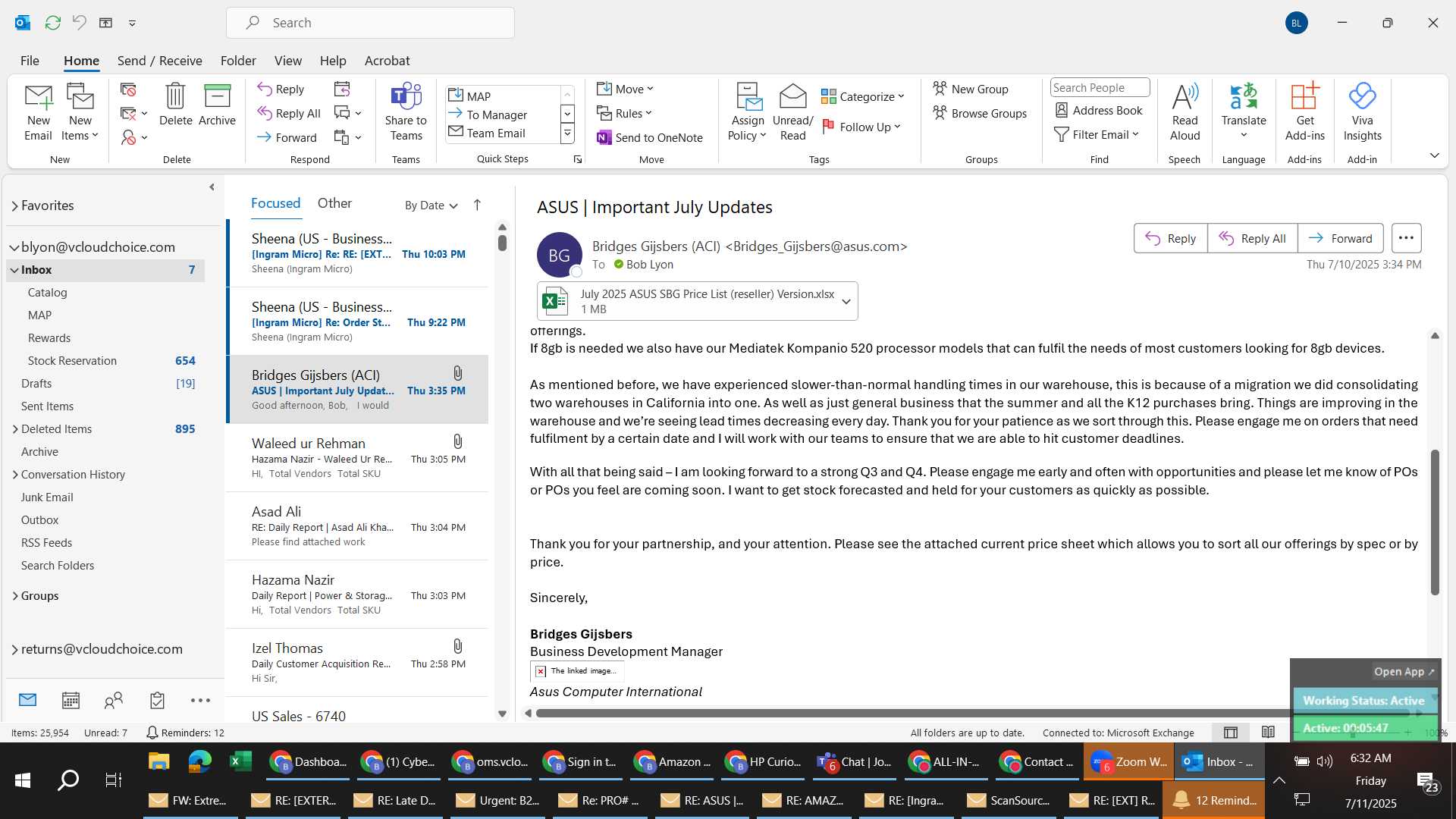Image resolution: width=1456 pixels, height=819 pixels.
Task: Expand the Deleted Items folder
Action: (x=14, y=429)
